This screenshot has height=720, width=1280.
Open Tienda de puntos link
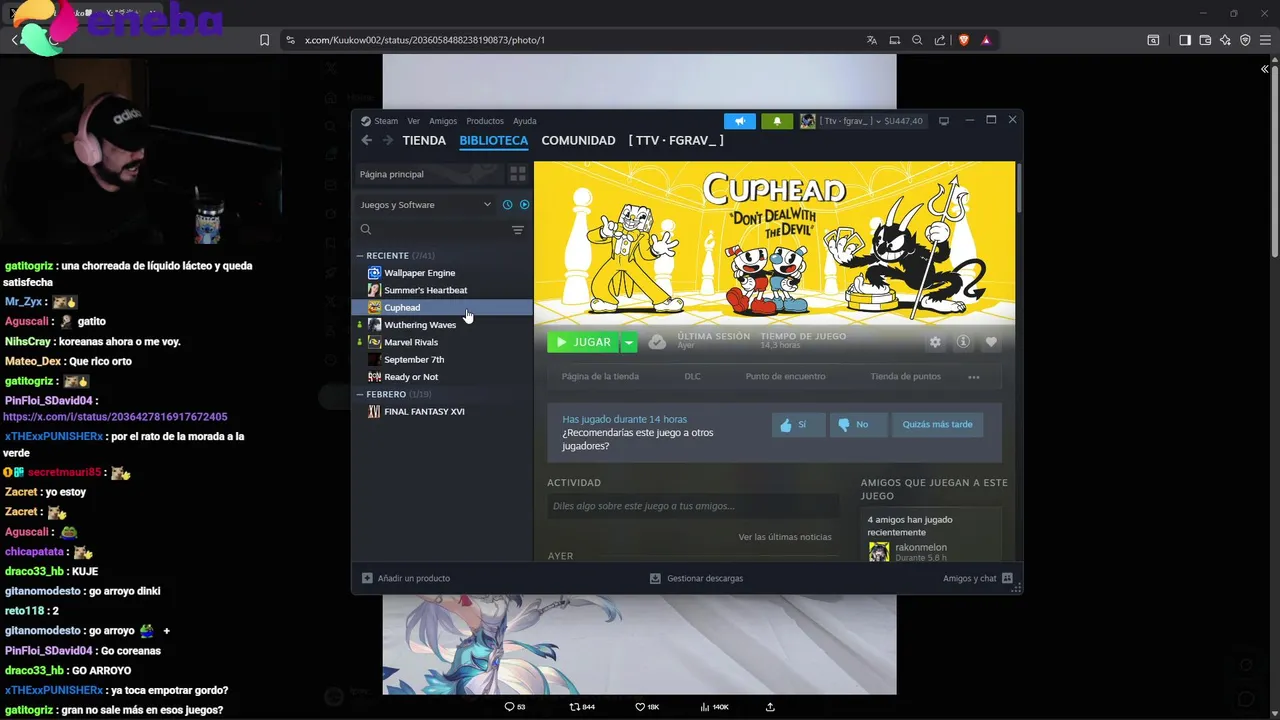[906, 377]
